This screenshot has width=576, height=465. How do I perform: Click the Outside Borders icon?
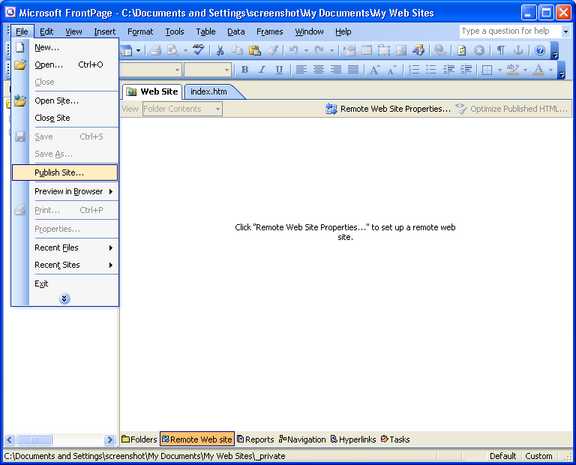(487, 69)
